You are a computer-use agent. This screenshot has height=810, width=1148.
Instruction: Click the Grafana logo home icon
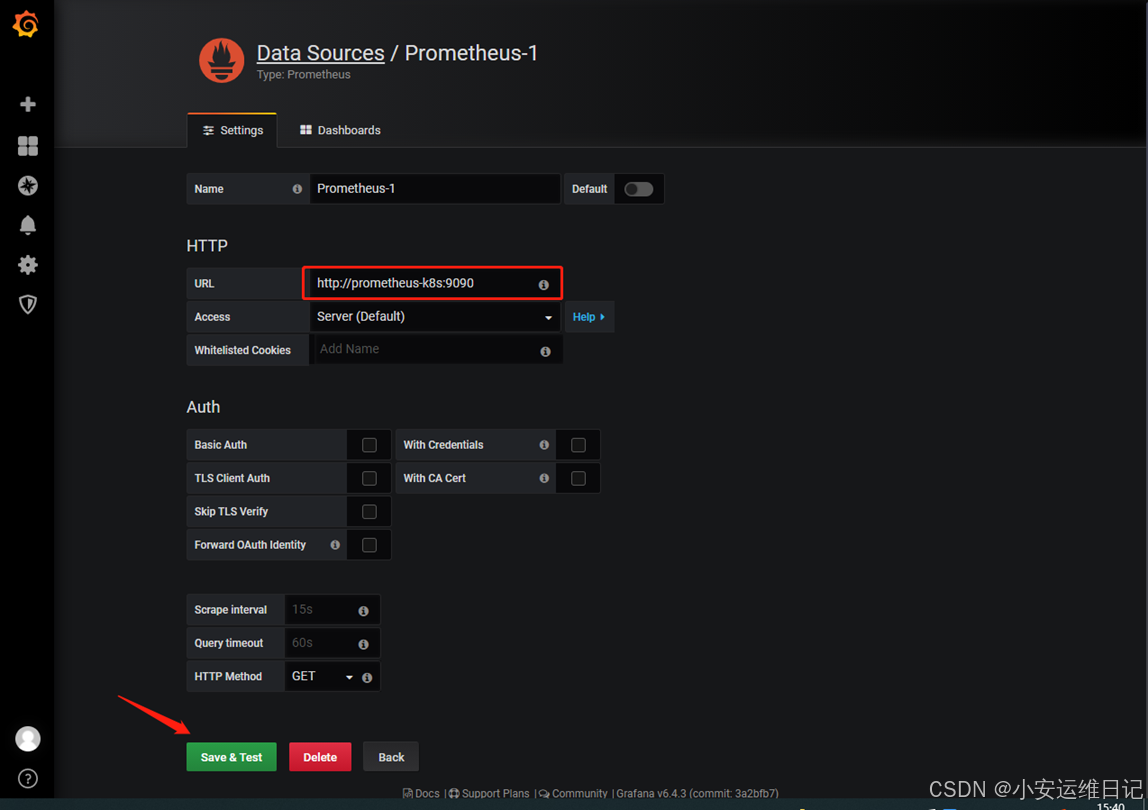pos(26,24)
